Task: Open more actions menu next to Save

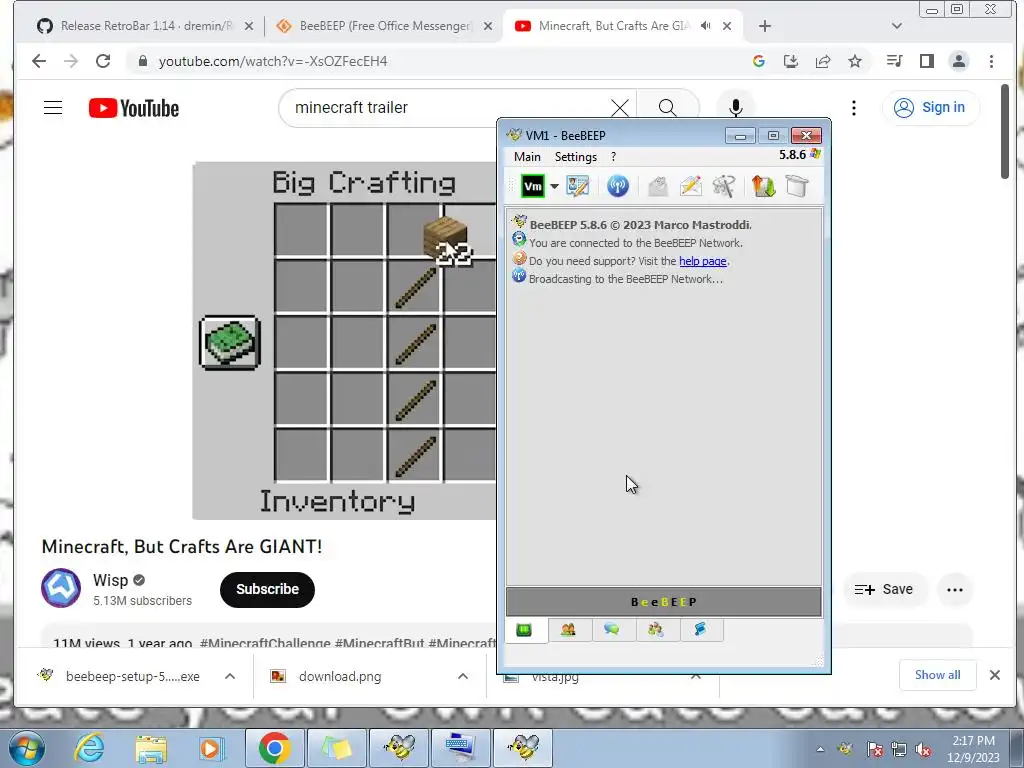Action: 955,590
